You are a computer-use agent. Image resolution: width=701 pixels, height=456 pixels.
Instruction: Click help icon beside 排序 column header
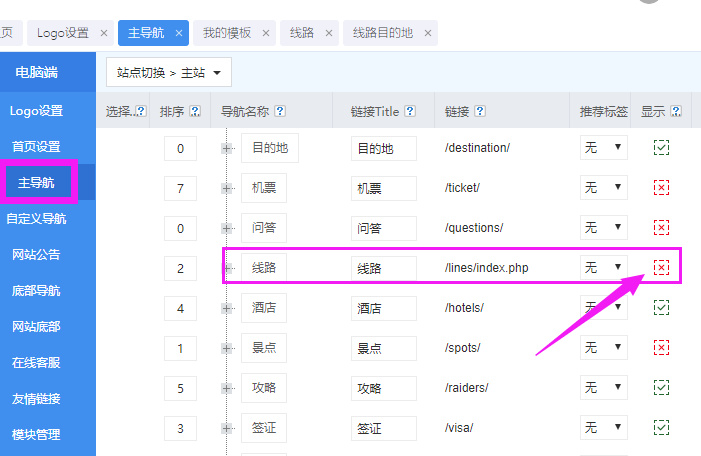point(194,111)
